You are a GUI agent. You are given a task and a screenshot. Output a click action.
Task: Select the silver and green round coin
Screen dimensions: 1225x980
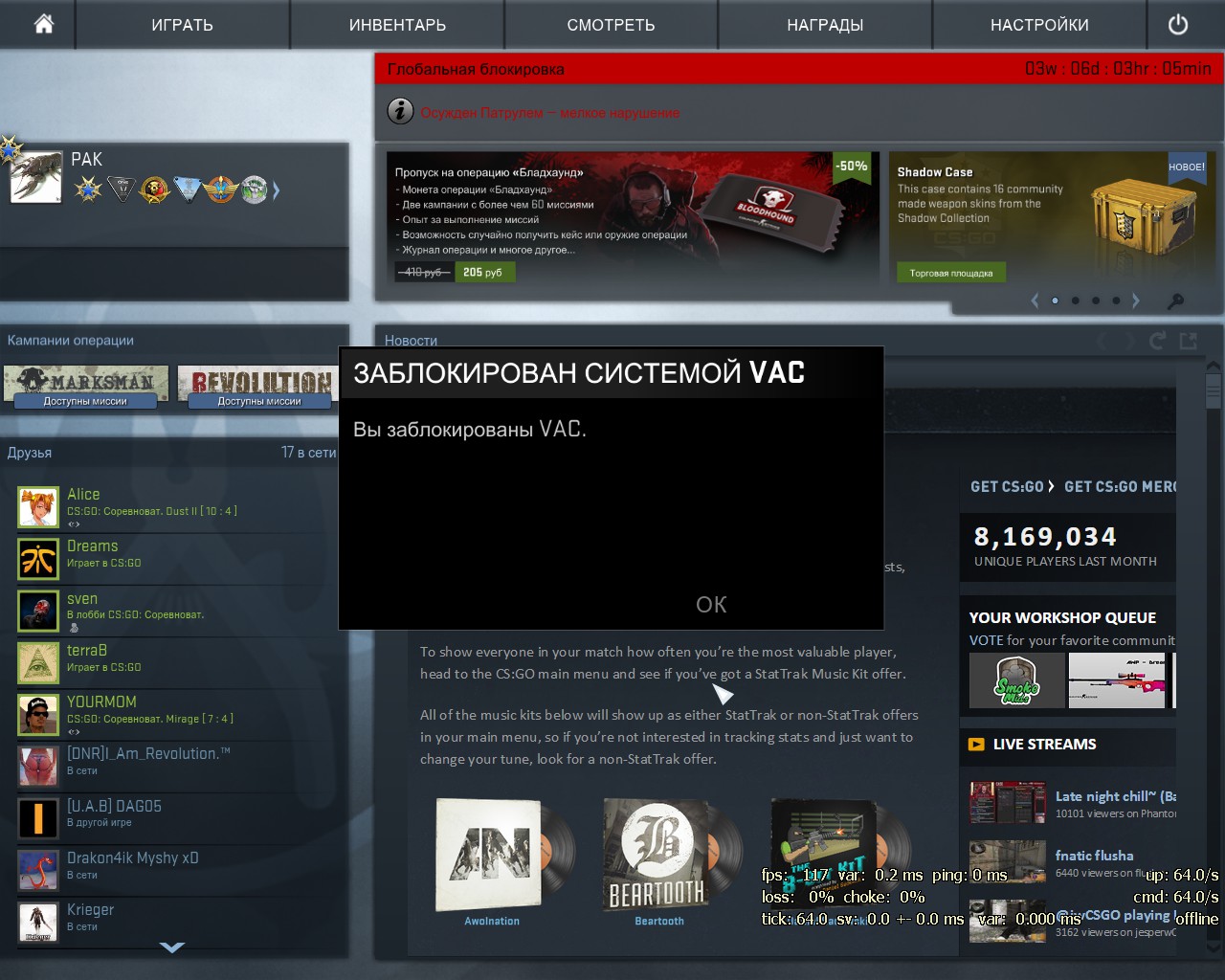[254, 189]
